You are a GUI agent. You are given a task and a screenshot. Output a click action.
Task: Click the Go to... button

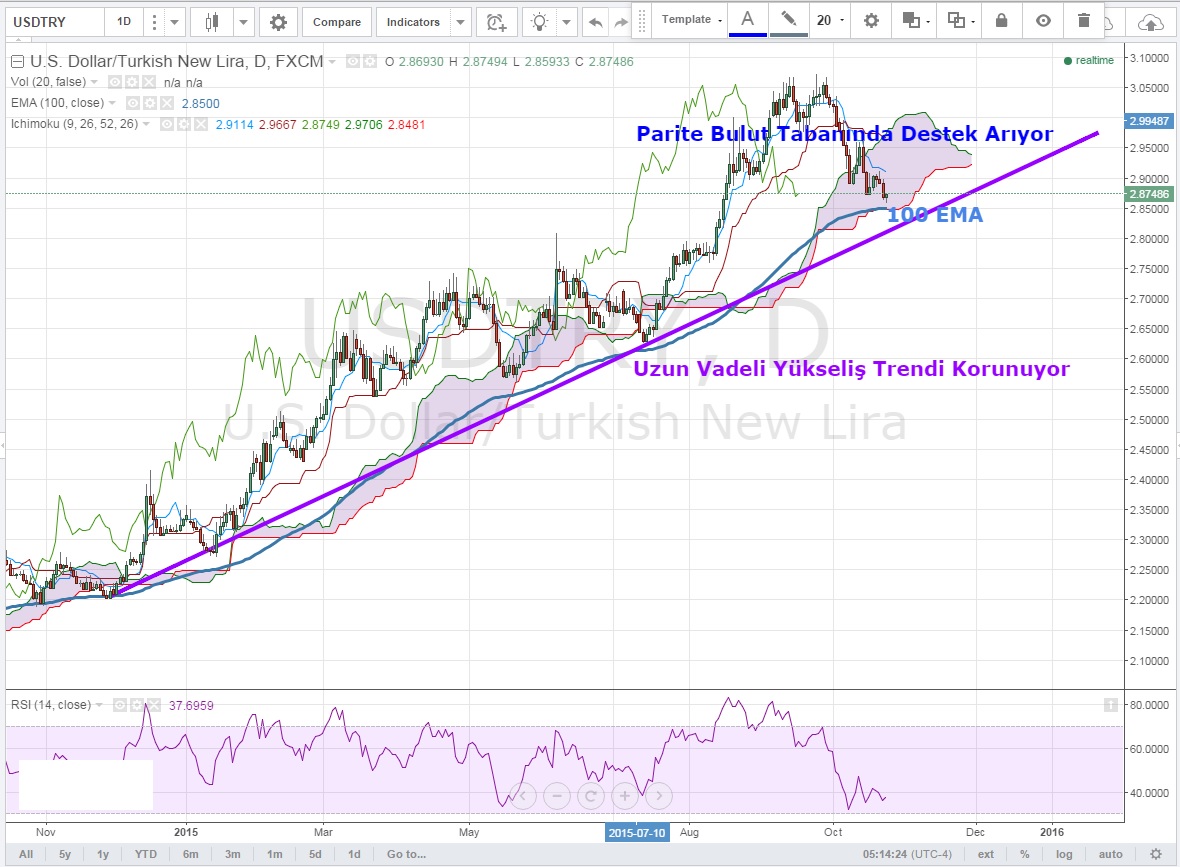[x=406, y=854]
